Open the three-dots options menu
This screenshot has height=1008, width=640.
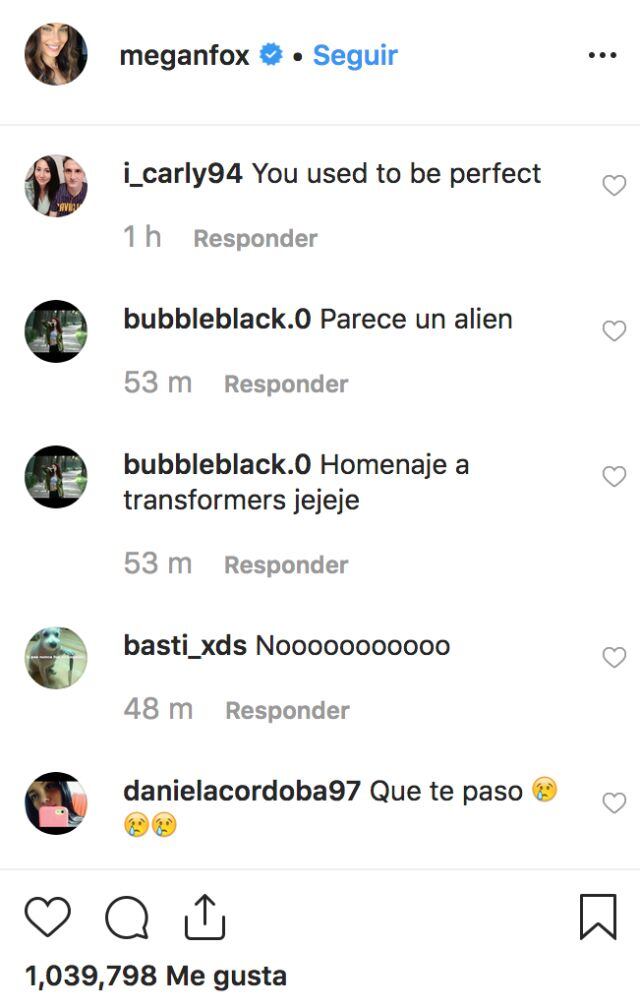(602, 55)
